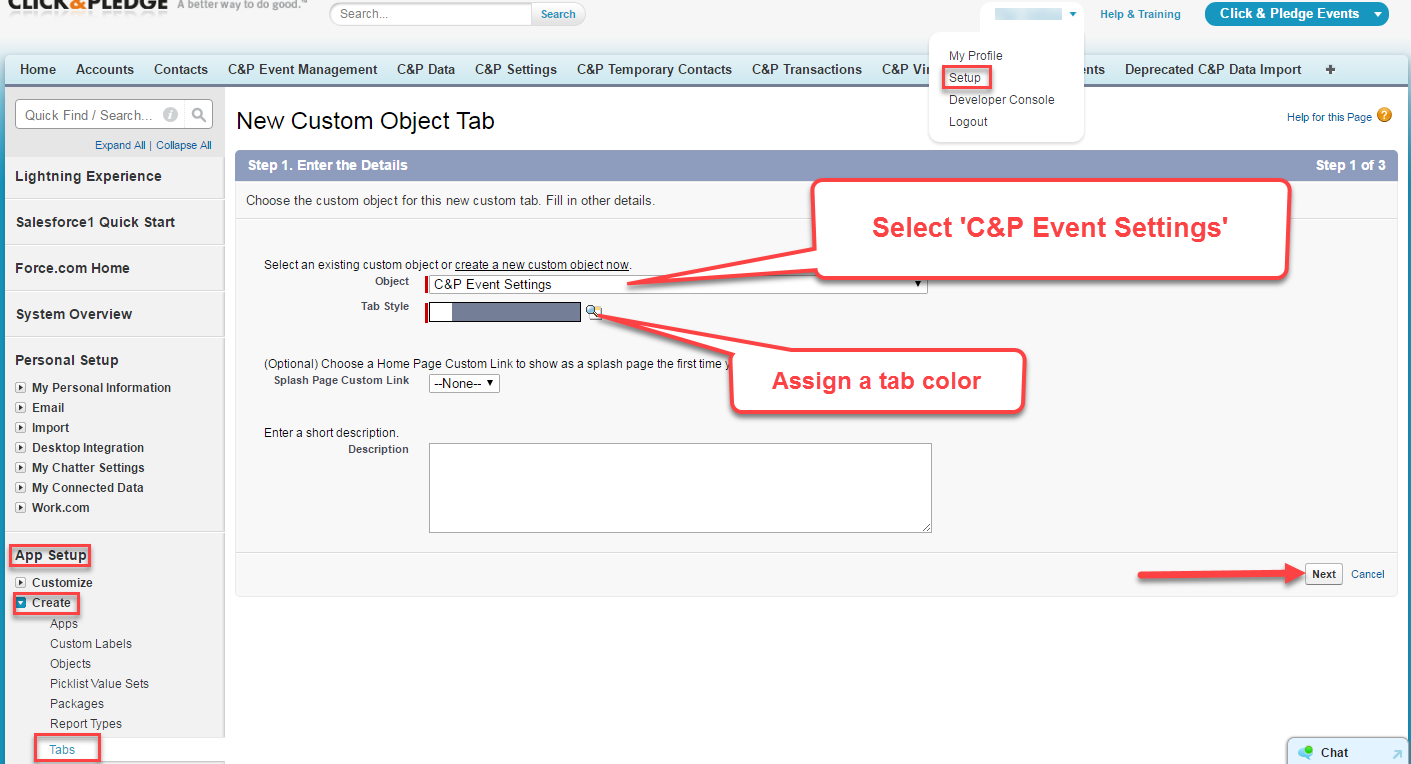The image size is (1411, 764).
Task: Focus the Description text area
Action: pyautogui.click(x=680, y=488)
